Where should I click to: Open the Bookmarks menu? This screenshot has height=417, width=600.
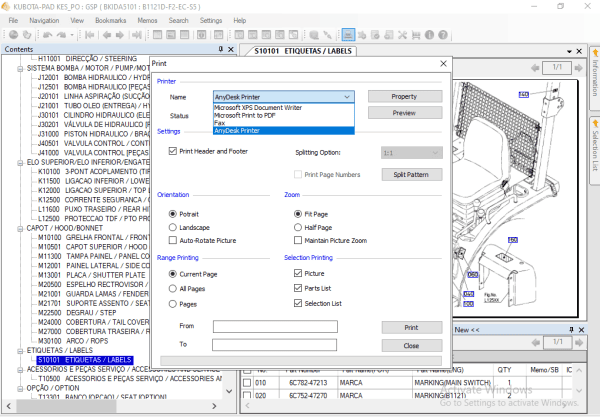click(111, 20)
